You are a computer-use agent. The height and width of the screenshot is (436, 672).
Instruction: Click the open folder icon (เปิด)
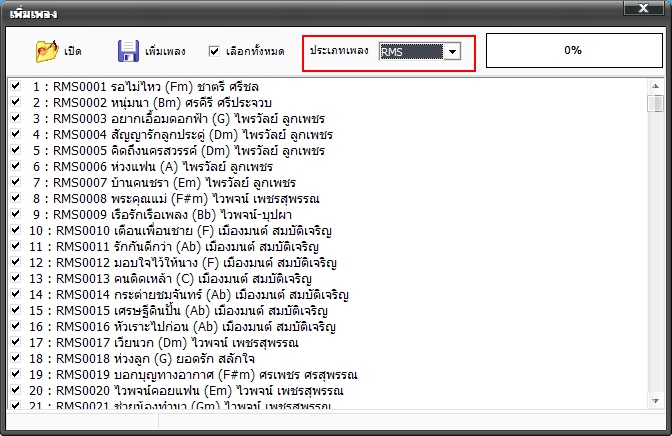(46, 49)
